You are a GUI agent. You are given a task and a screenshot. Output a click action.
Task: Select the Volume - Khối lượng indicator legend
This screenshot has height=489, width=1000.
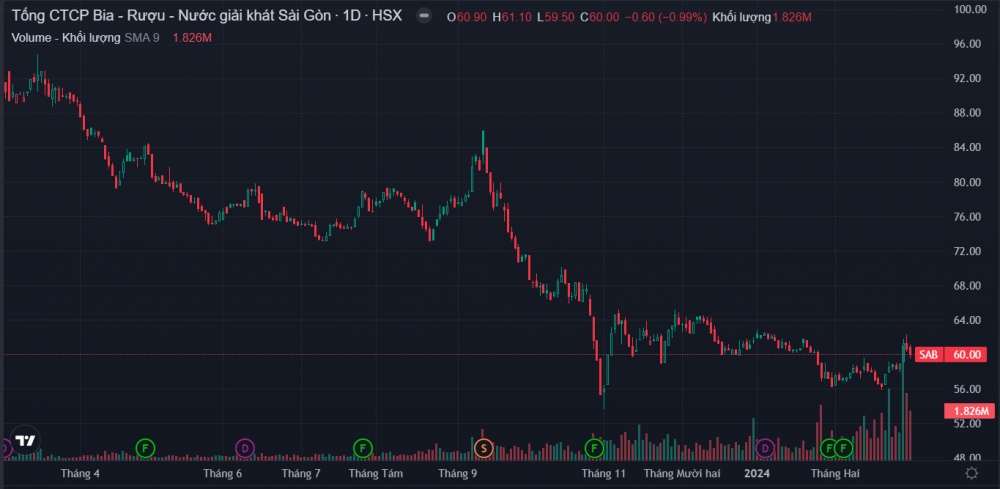pyautogui.click(x=66, y=38)
